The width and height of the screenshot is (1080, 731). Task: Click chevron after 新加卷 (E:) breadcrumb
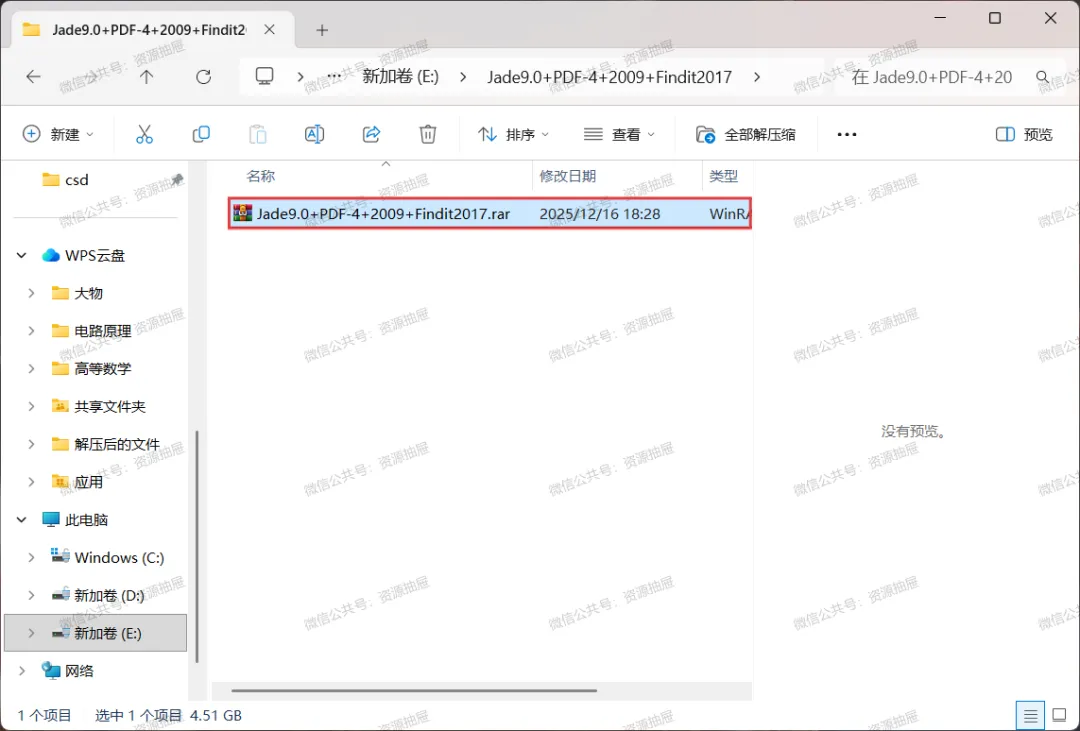coord(463,76)
